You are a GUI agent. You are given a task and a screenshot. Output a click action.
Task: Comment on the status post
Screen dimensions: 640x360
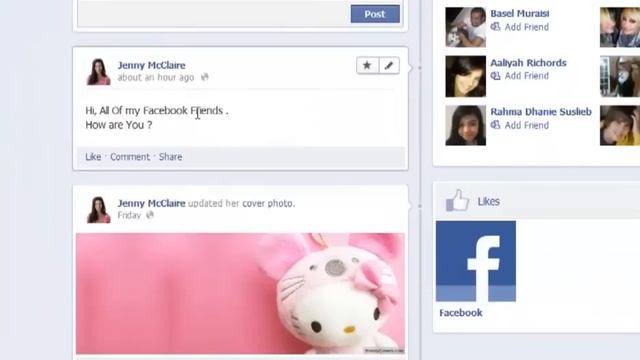tap(130, 157)
